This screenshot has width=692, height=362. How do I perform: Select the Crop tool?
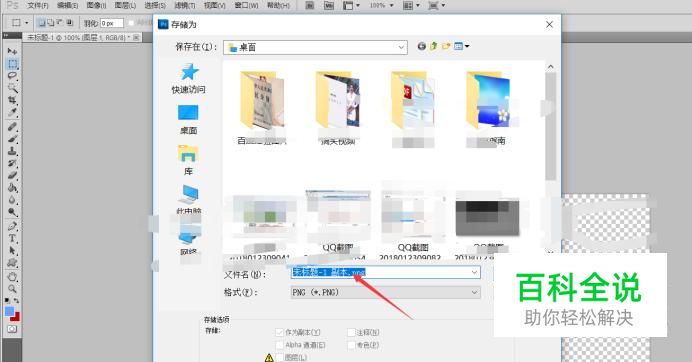point(12,100)
